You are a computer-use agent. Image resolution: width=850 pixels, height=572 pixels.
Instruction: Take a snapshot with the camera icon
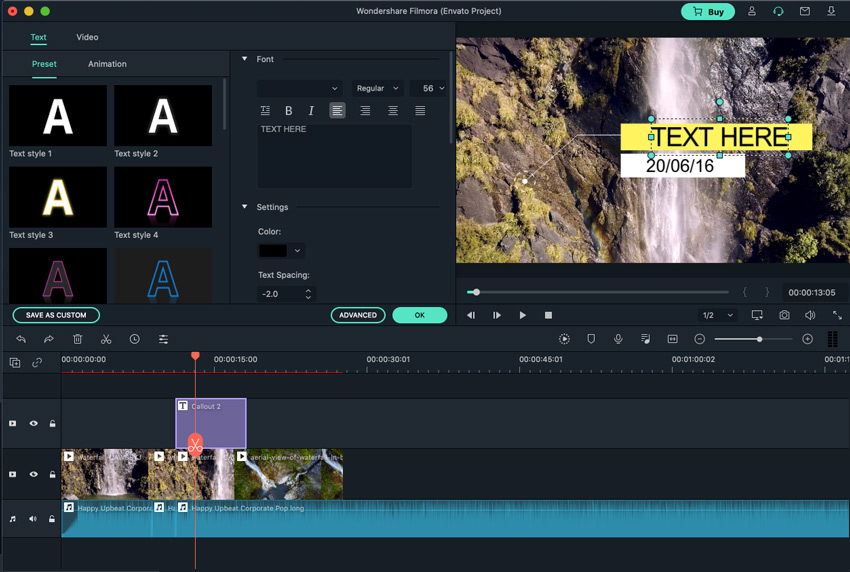click(784, 315)
